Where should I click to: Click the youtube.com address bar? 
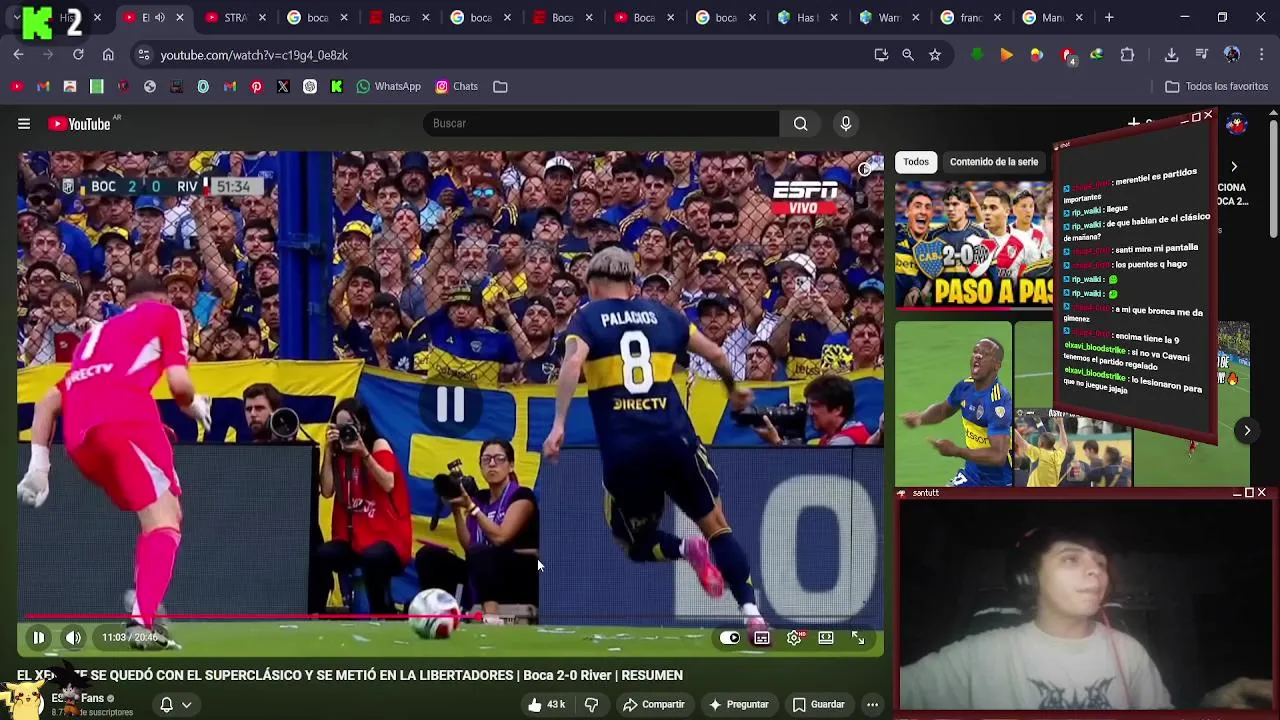pos(500,55)
